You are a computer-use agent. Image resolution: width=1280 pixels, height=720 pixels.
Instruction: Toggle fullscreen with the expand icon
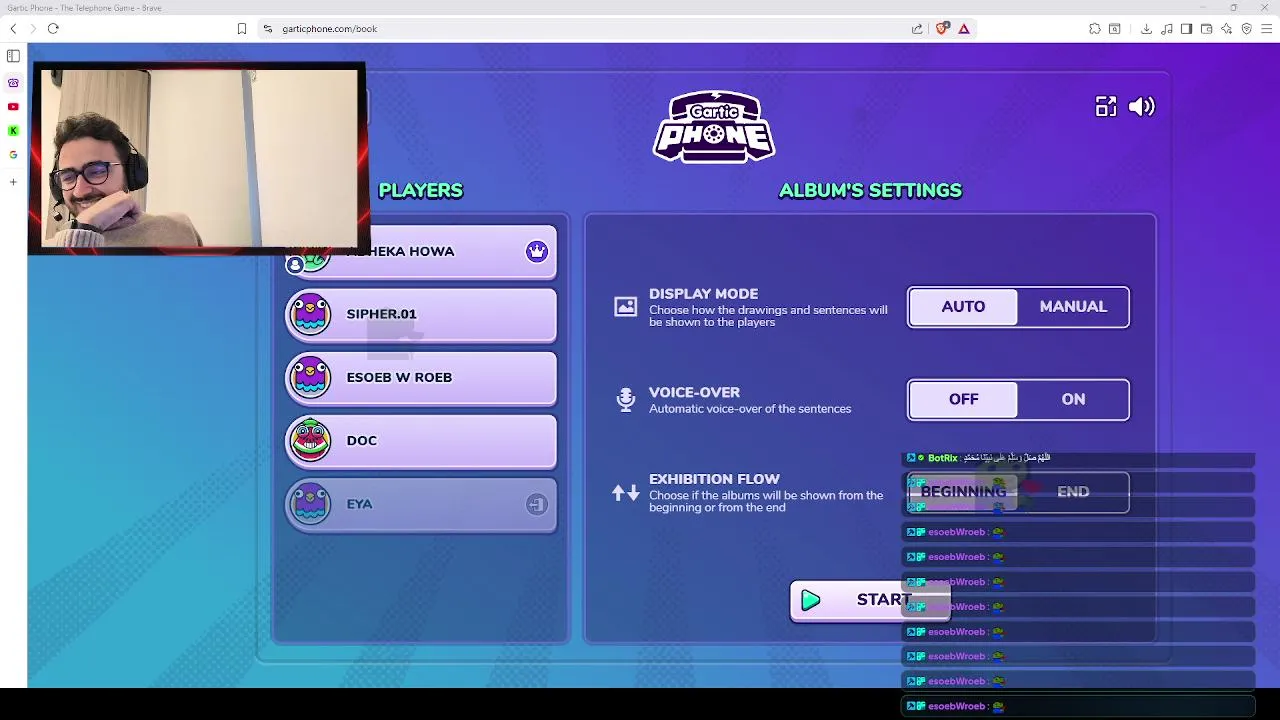coord(1105,107)
